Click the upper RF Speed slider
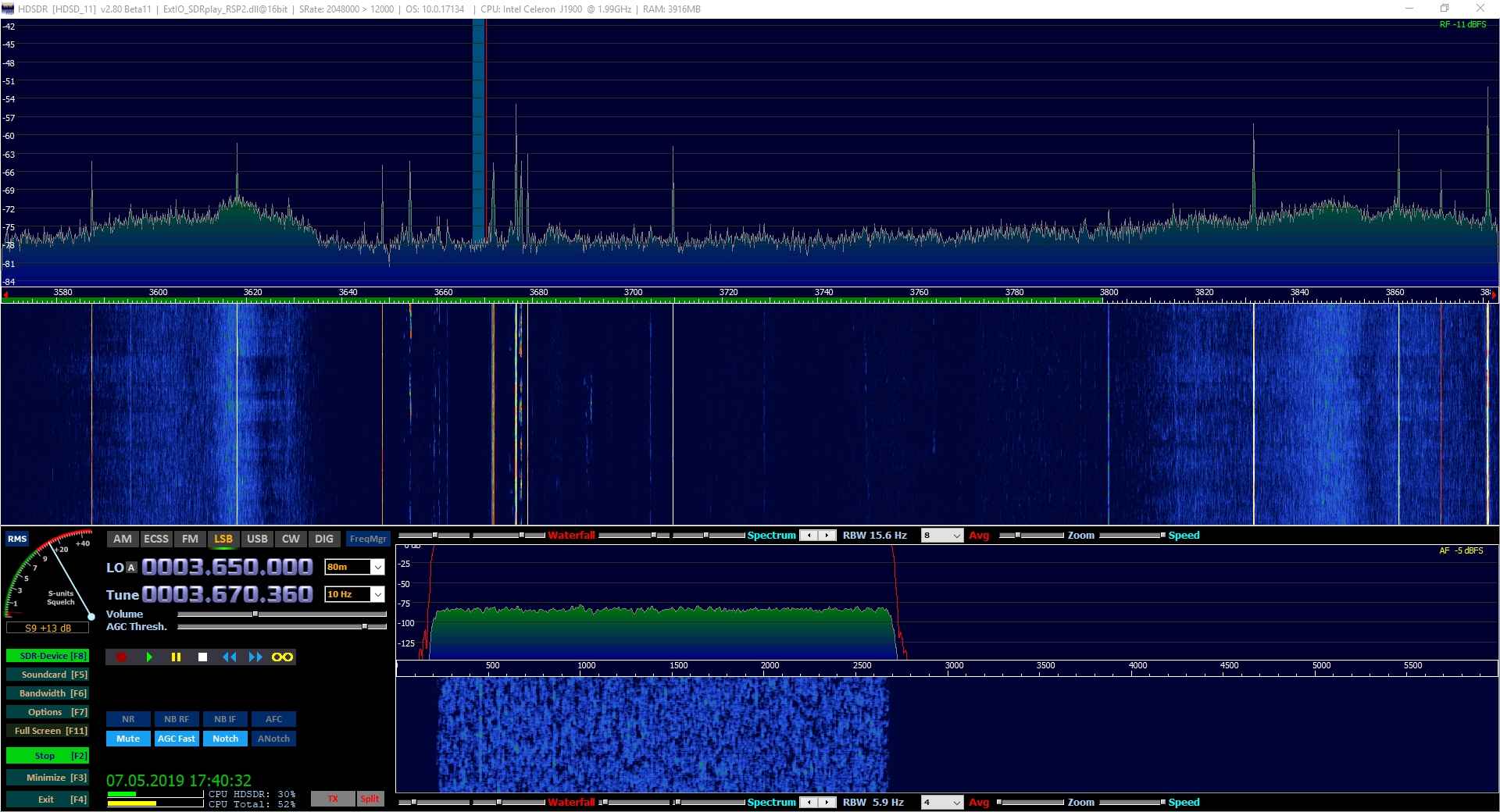Screen dimensions: 1500x812 (x=1132, y=536)
